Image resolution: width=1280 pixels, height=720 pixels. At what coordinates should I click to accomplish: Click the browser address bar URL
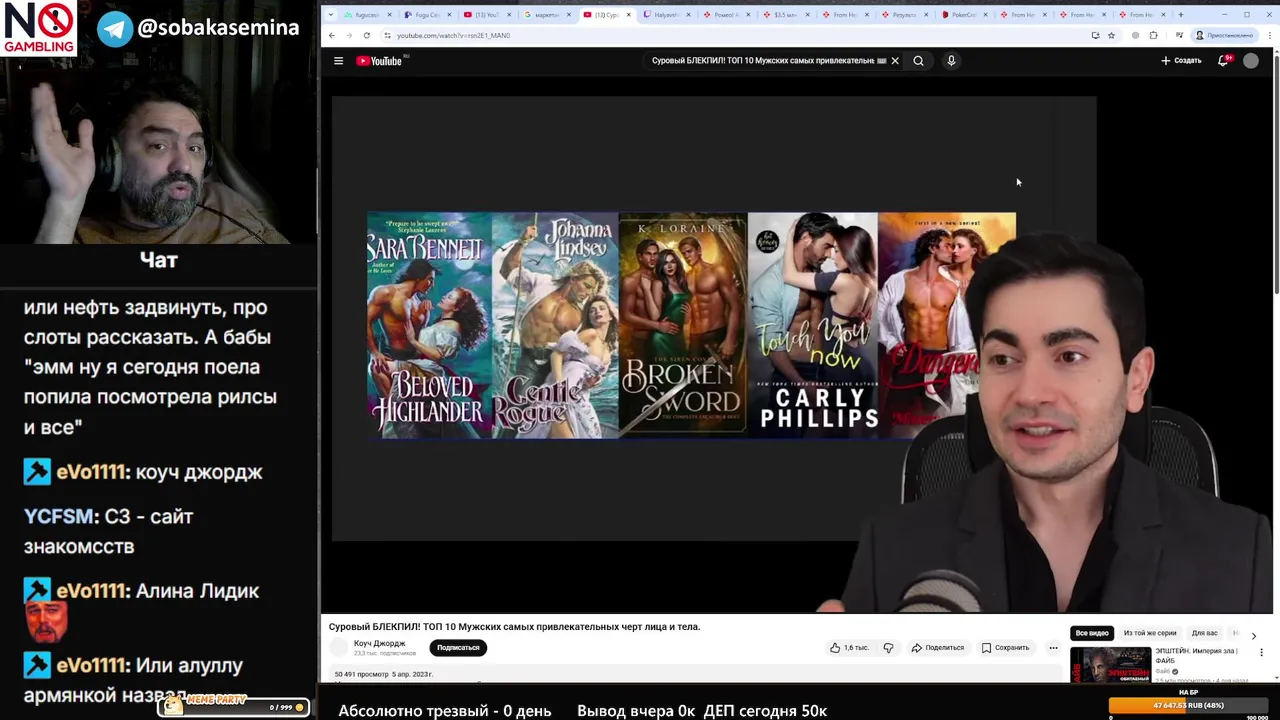(453, 35)
